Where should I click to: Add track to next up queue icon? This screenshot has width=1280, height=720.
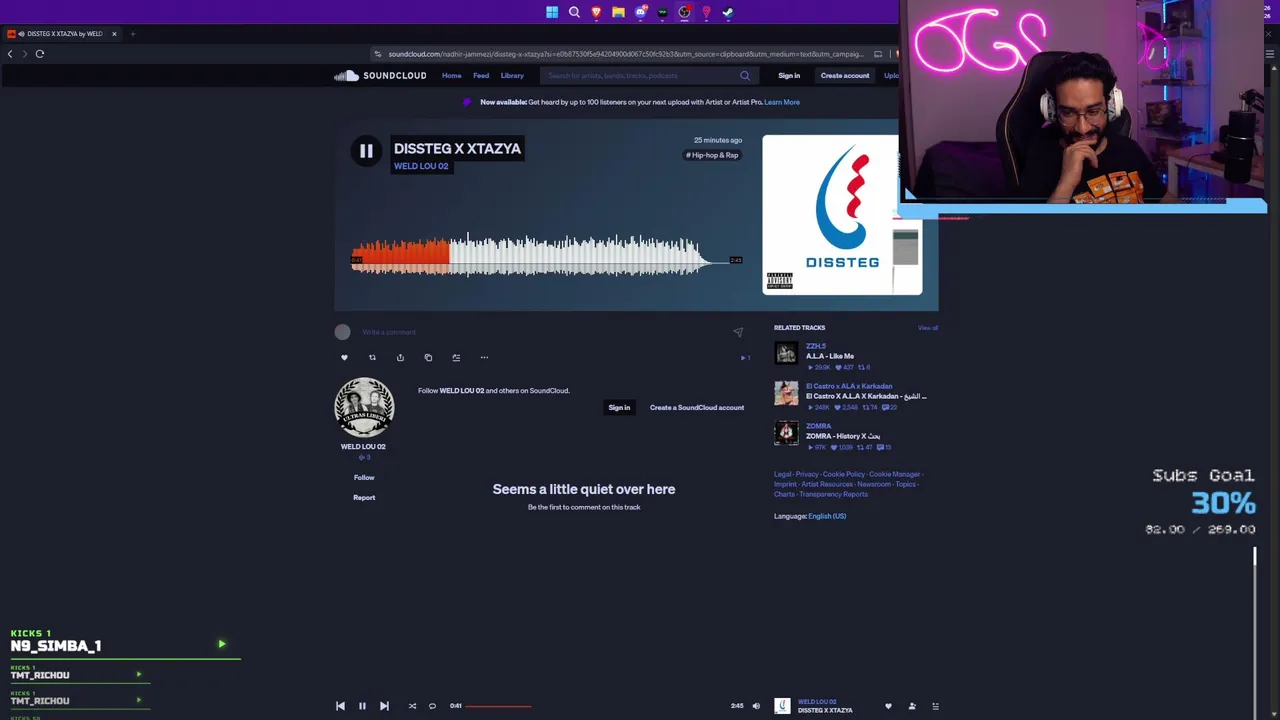click(456, 358)
